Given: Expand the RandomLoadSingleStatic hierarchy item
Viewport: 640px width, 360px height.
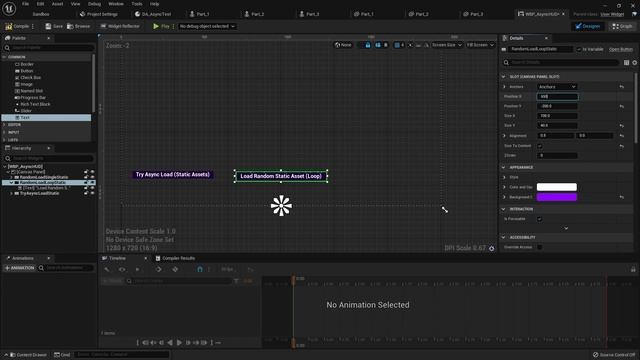Looking at the screenshot, I should coord(11,177).
